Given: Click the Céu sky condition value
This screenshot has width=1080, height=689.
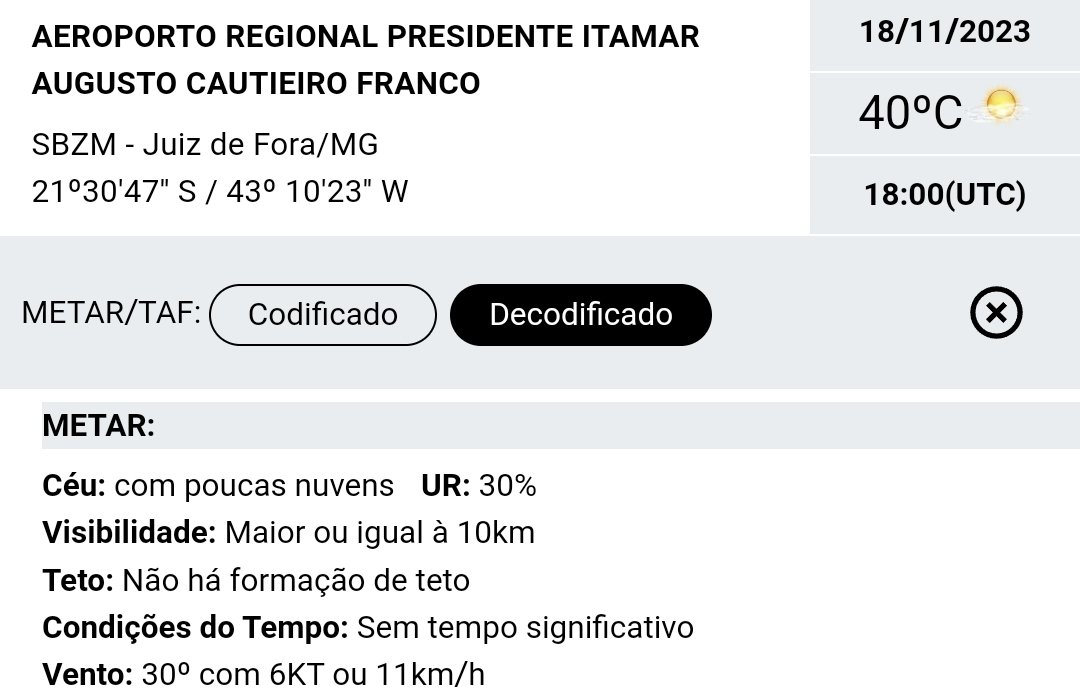Looking at the screenshot, I should click(253, 486).
